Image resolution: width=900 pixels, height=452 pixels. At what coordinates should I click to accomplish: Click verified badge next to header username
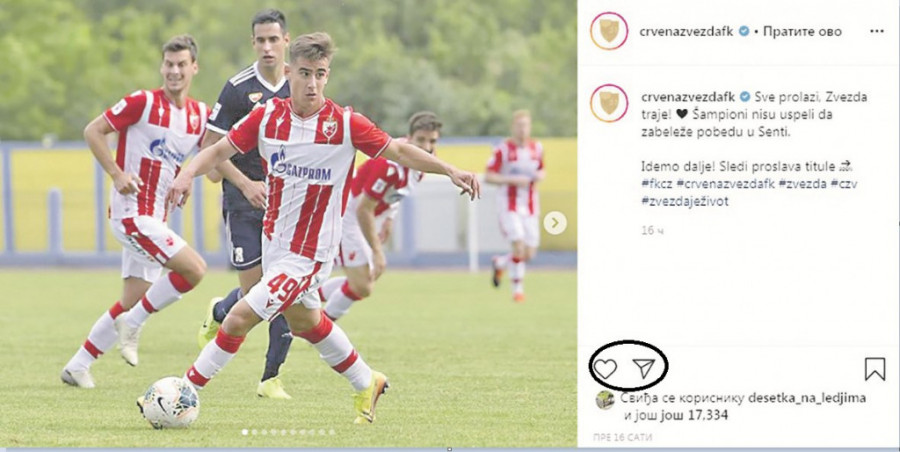744,32
